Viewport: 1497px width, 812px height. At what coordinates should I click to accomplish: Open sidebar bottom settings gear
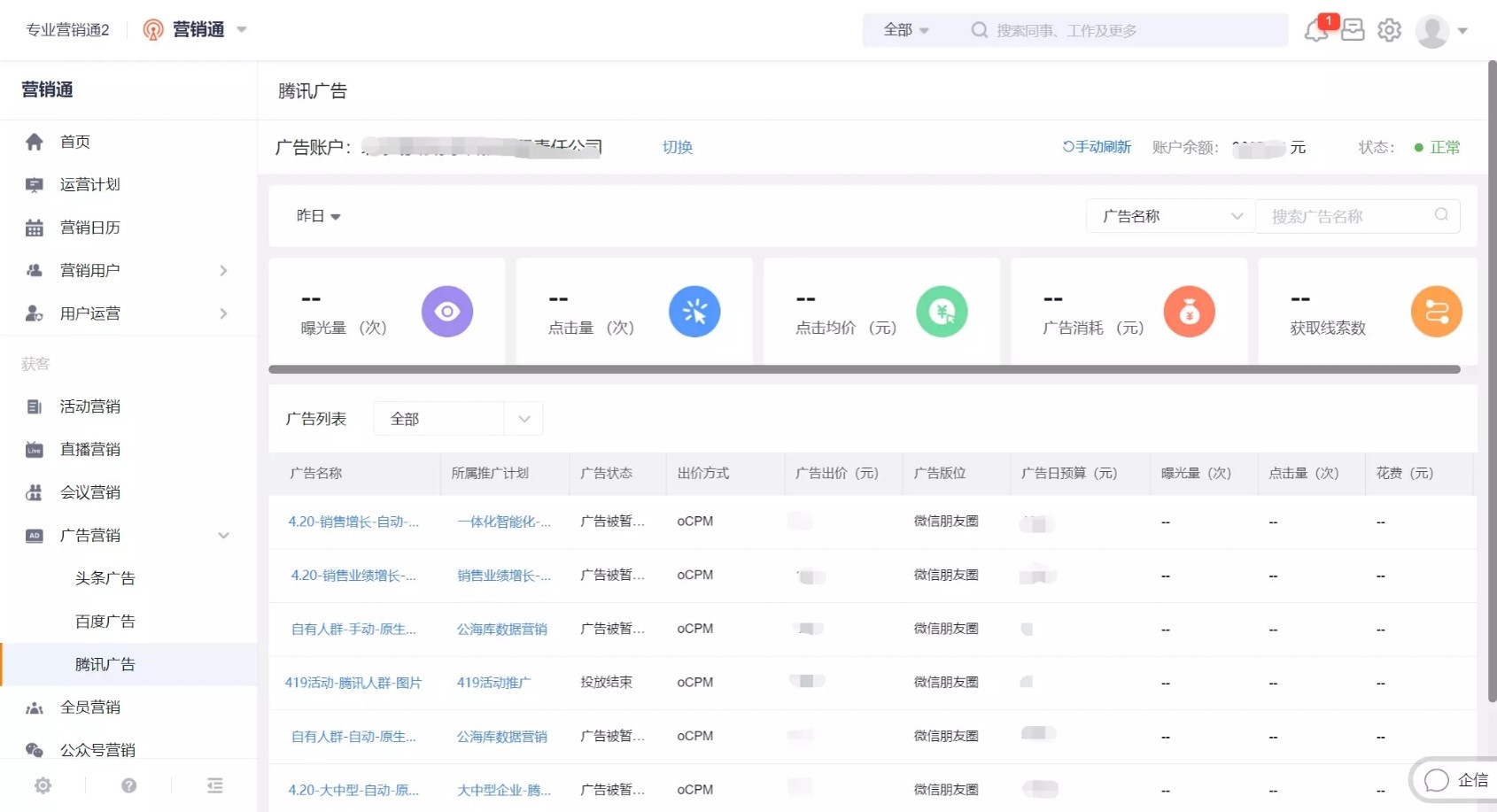[x=43, y=785]
